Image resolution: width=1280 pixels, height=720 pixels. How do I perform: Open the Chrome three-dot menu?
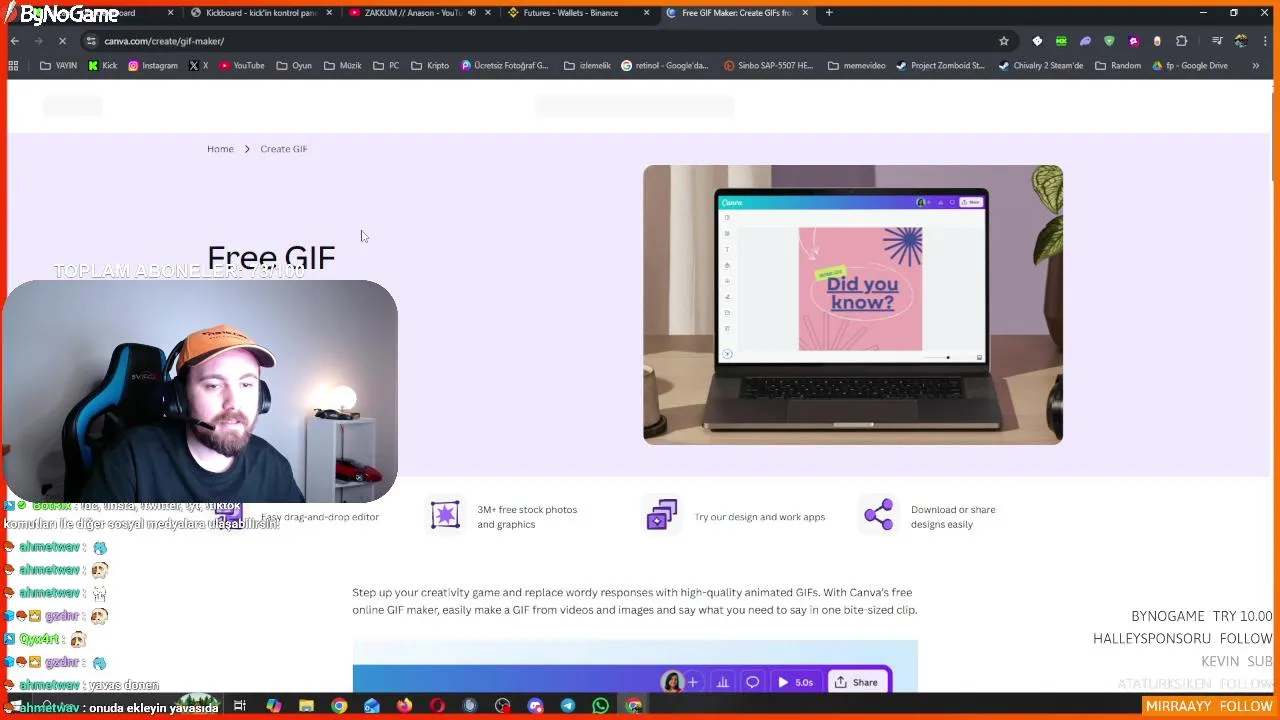pos(1265,41)
